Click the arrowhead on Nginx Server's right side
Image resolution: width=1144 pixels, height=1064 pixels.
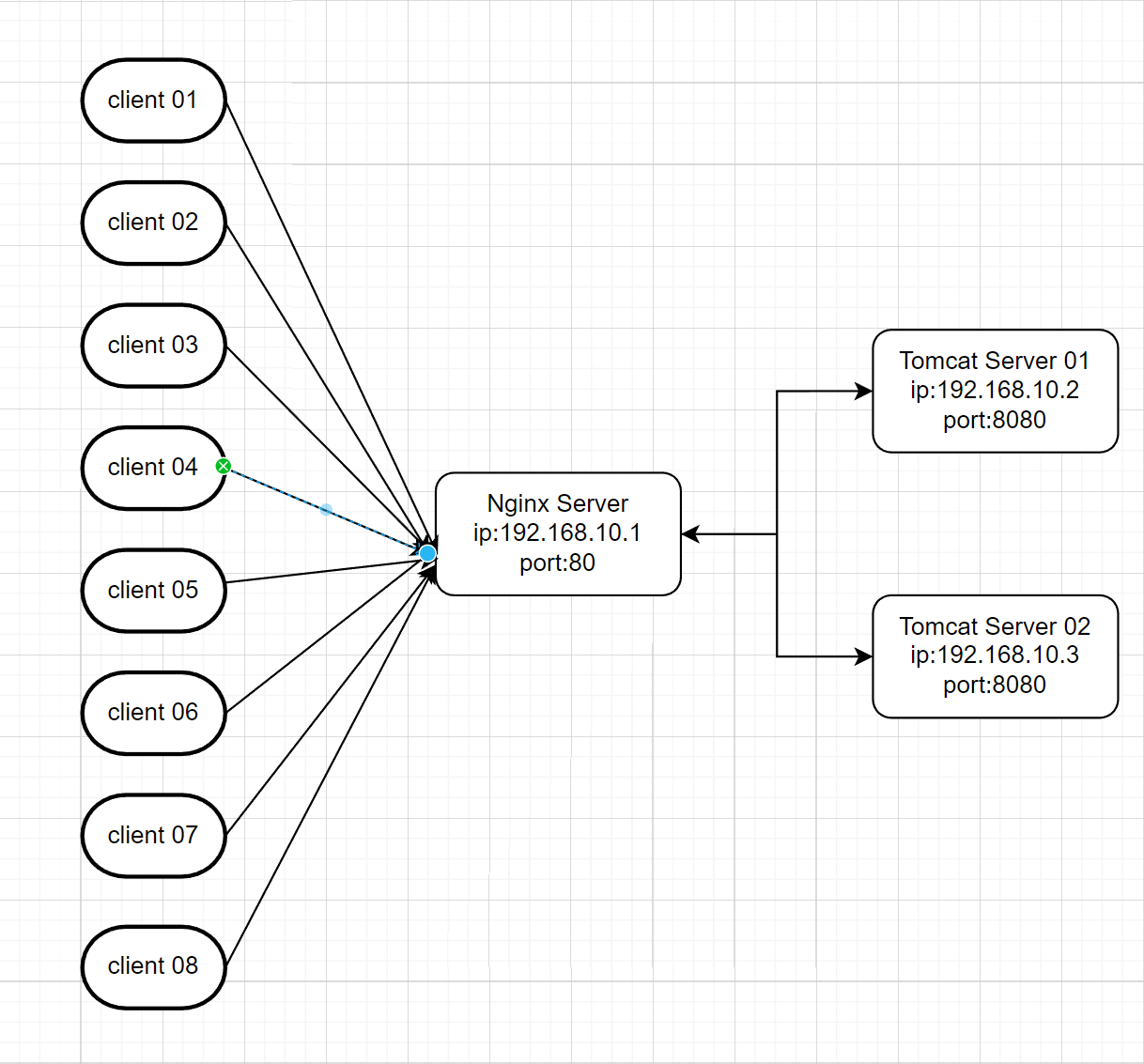tap(691, 534)
